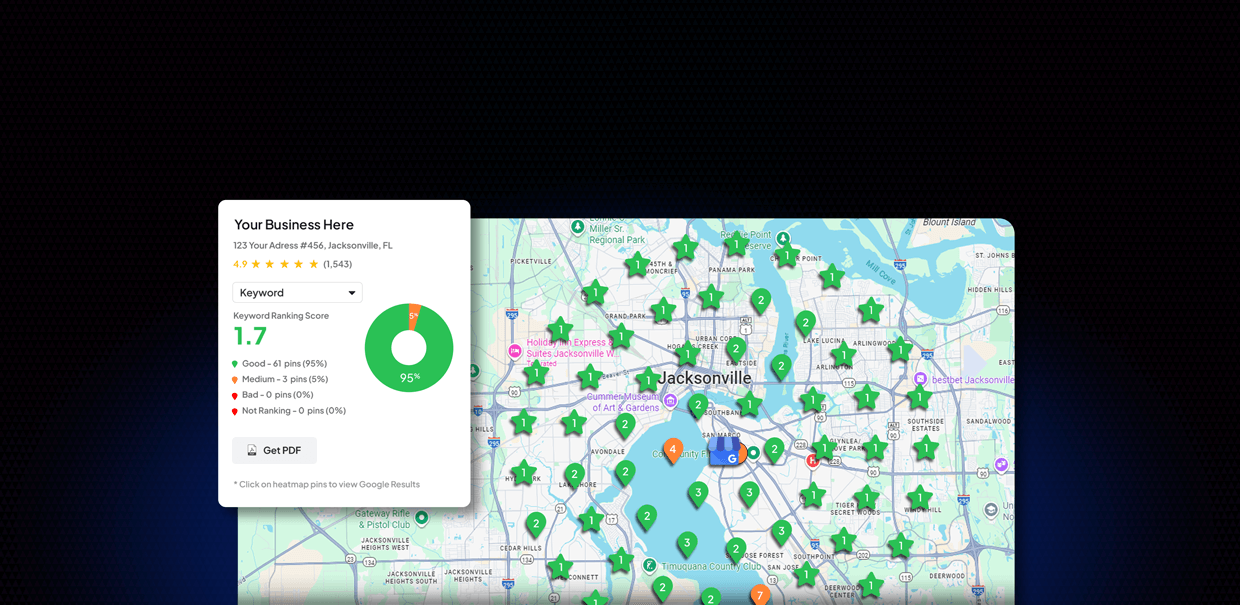Viewport: 1240px width, 605px height.
Task: Click the Good – 61 pins legend entry
Action: pos(283,364)
